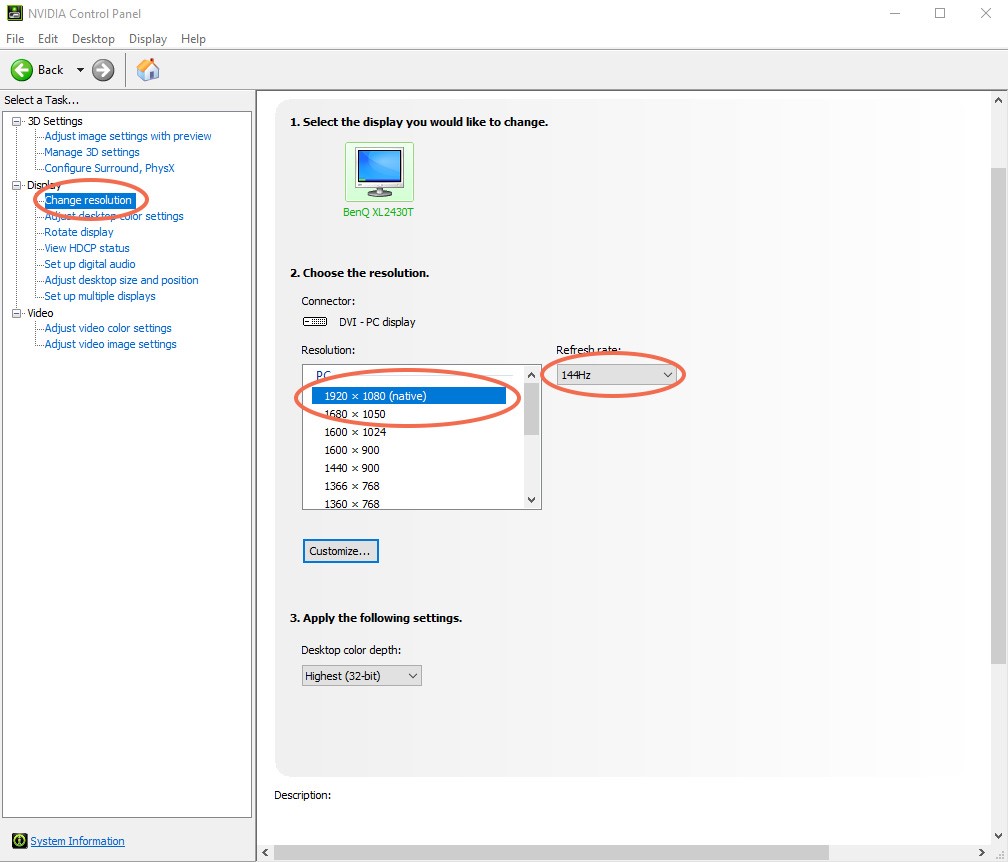
Task: Open Adjust desktop size and position
Action: 122,280
